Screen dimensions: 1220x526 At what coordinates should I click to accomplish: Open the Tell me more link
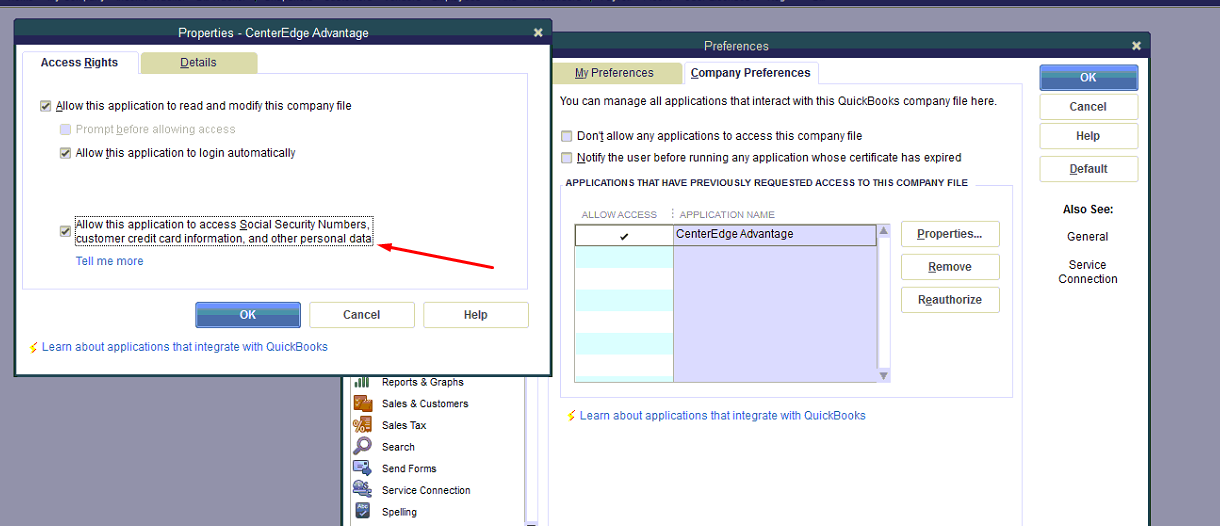click(110, 261)
